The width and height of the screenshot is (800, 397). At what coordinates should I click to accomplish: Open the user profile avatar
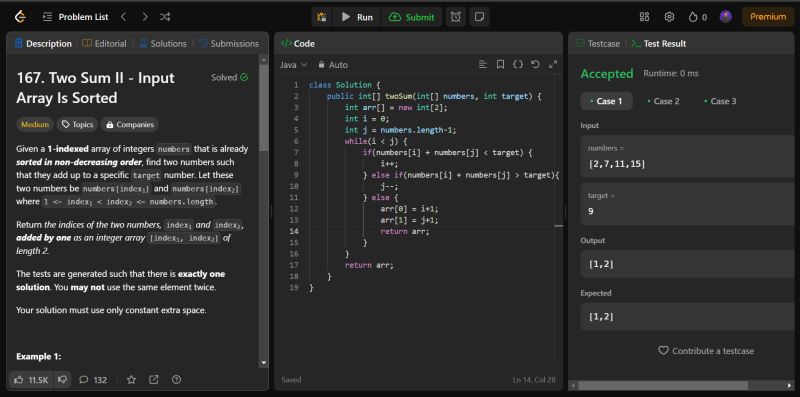[726, 17]
